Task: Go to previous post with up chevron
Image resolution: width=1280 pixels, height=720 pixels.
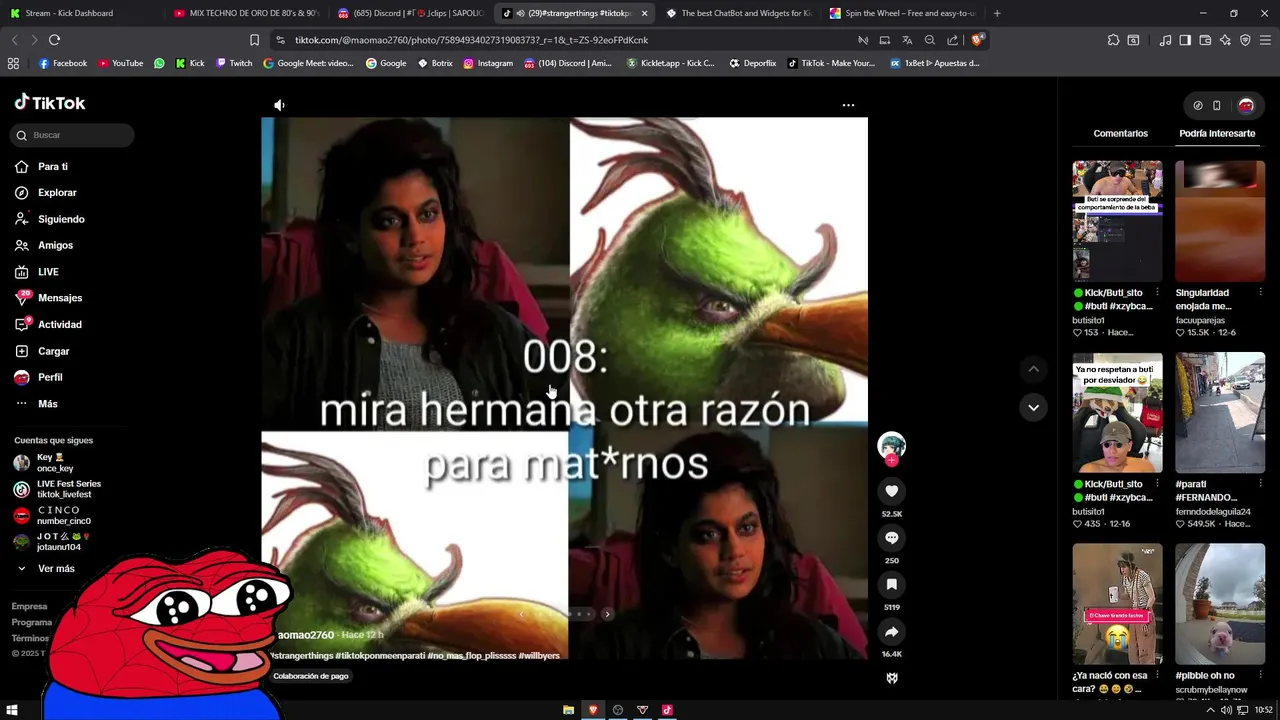Action: coord(1033,369)
